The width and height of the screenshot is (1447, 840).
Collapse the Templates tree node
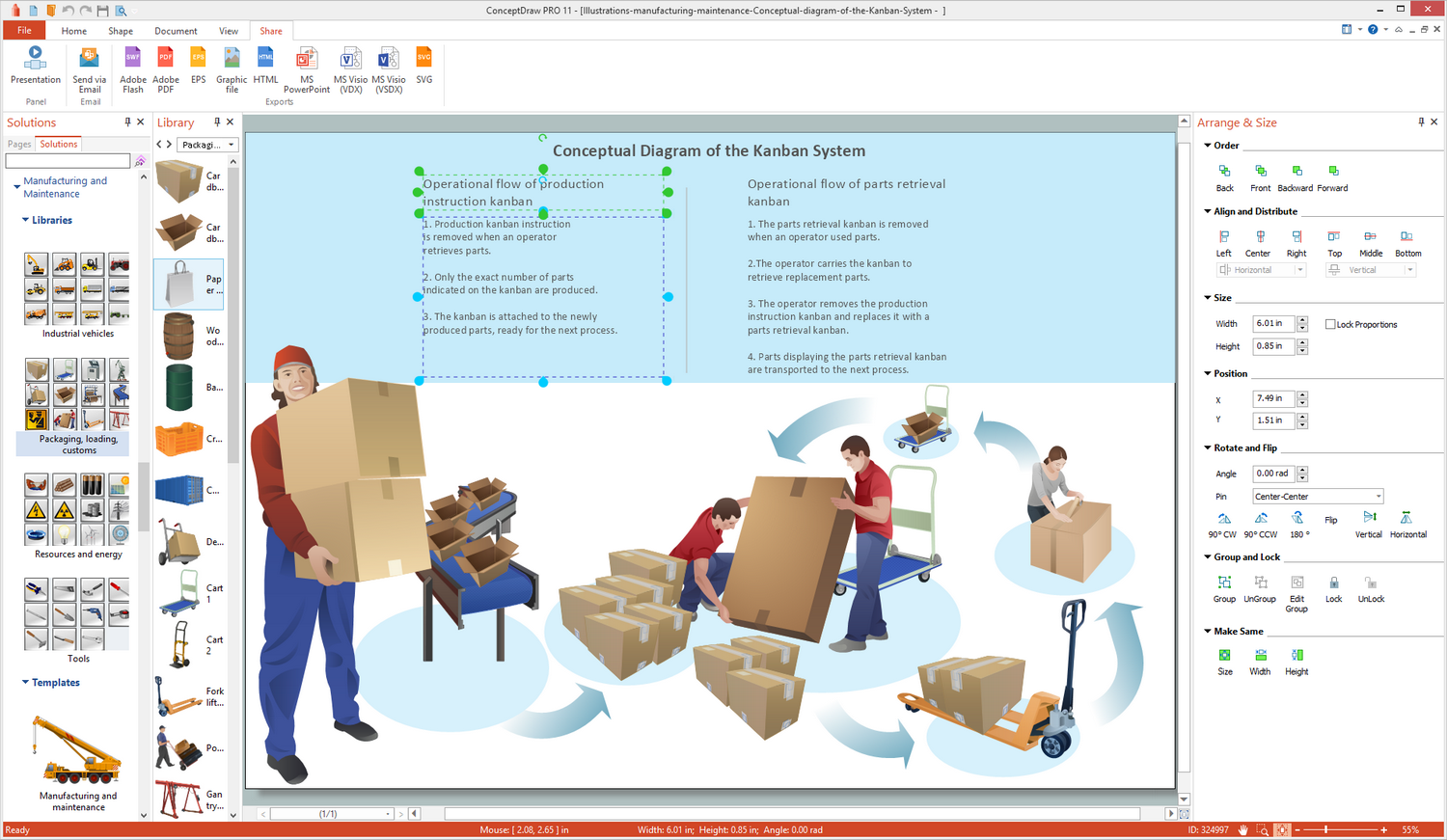[26, 682]
